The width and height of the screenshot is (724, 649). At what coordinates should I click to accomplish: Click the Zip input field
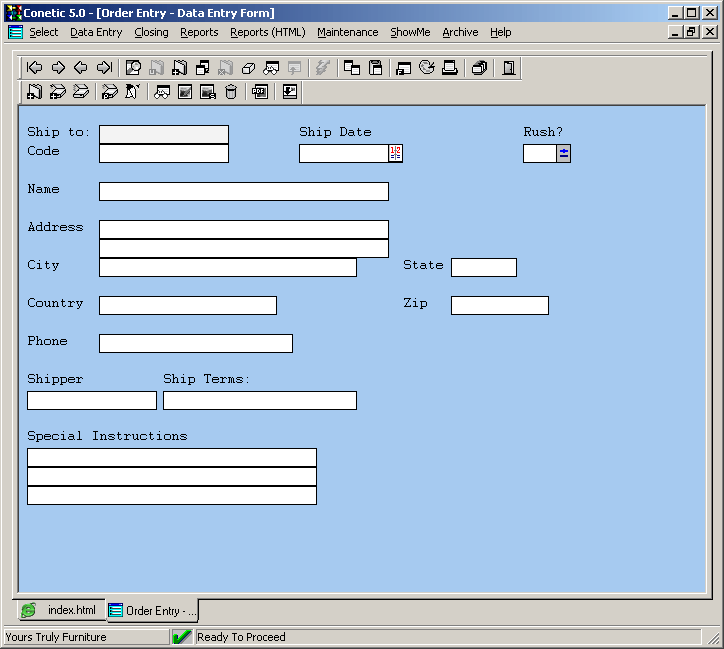coord(499,305)
